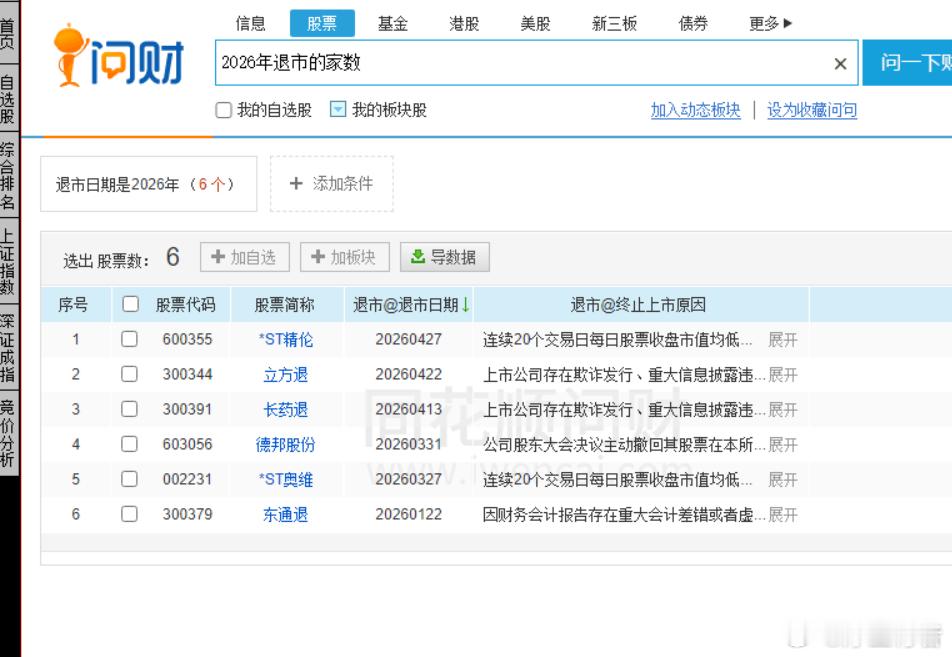
Task: Open 上证指数 in the left sidebar
Action: pos(8,261)
